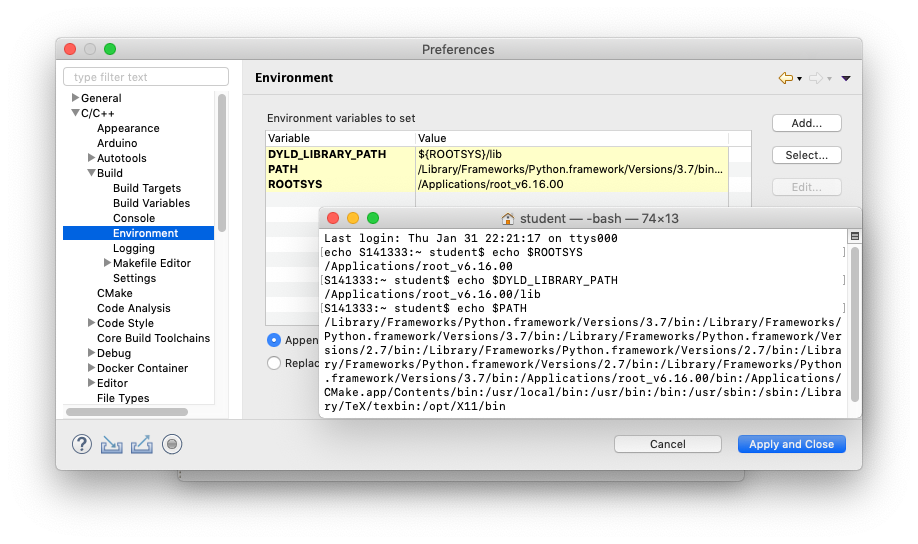Select the PATH variable row

(497, 169)
